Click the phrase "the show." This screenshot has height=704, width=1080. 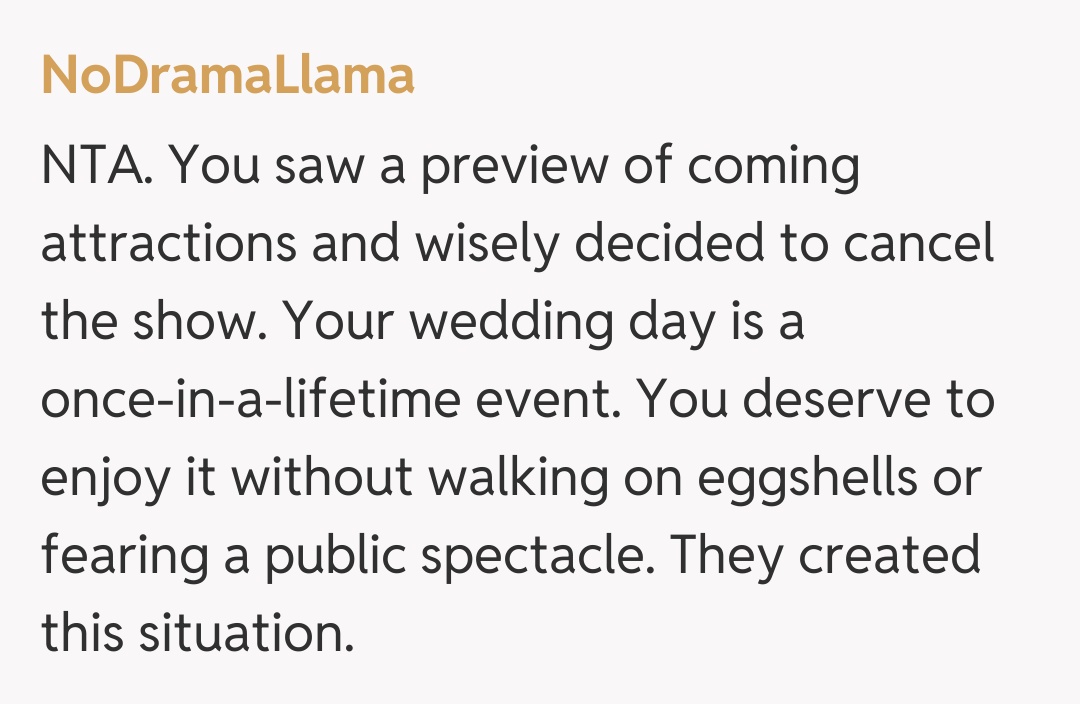pyautogui.click(x=153, y=323)
